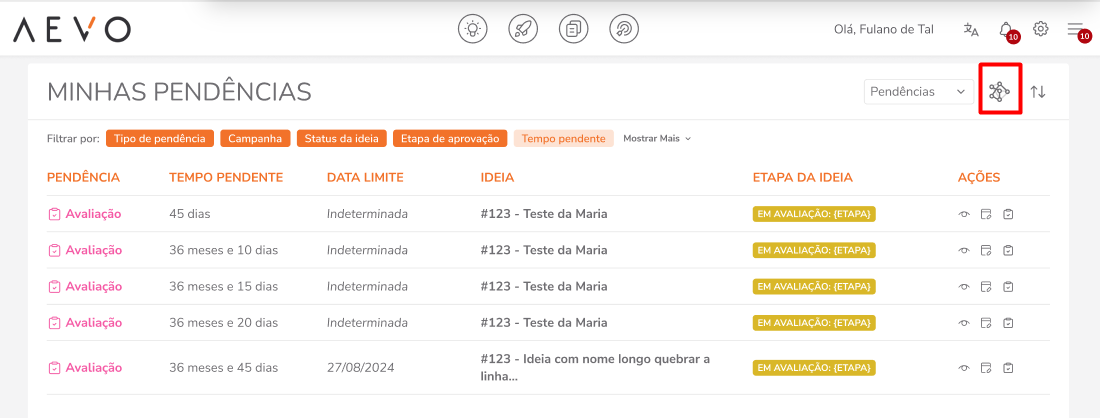Open the notifications bell
Screen dimensions: 1100x418
click(x=1007, y=30)
